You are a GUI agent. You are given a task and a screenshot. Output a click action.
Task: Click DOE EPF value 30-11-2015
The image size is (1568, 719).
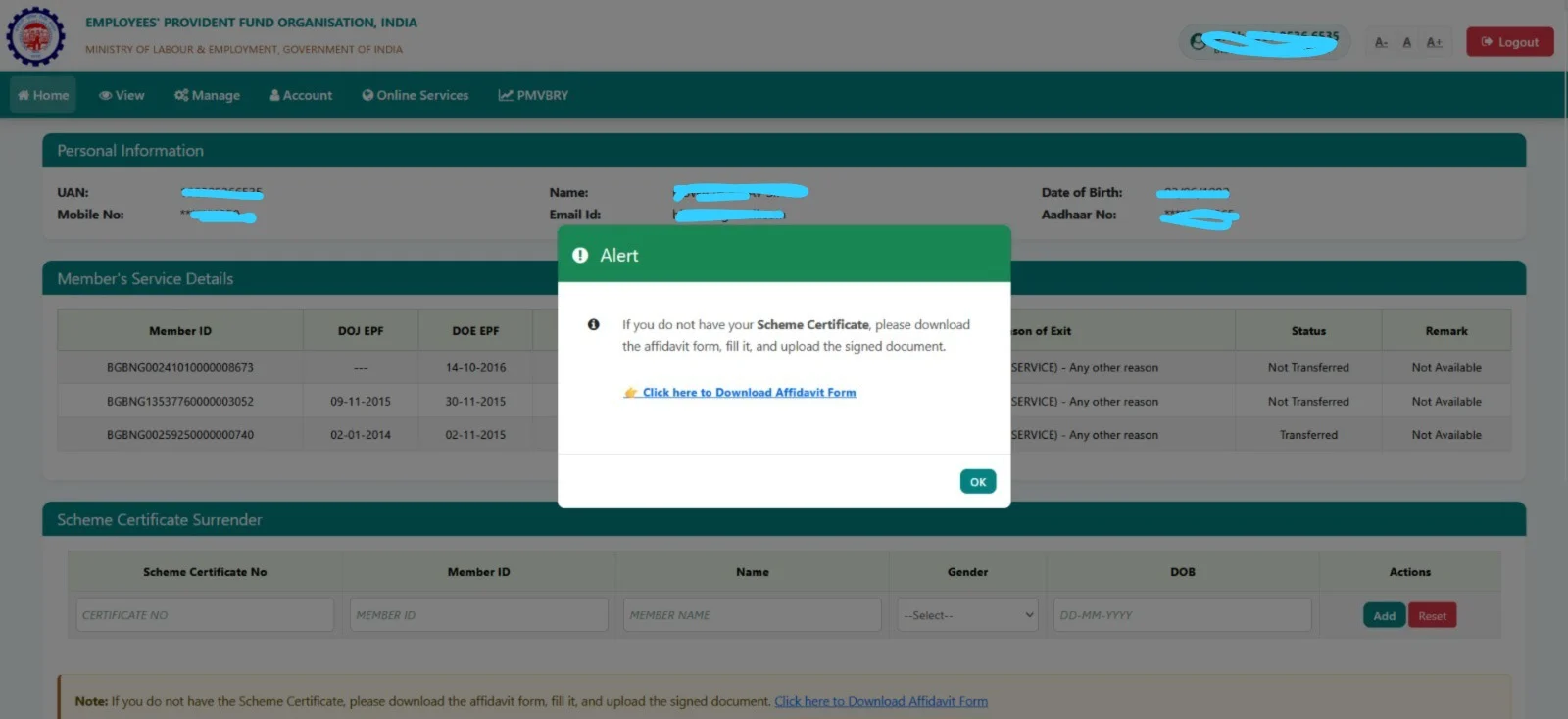tap(475, 401)
